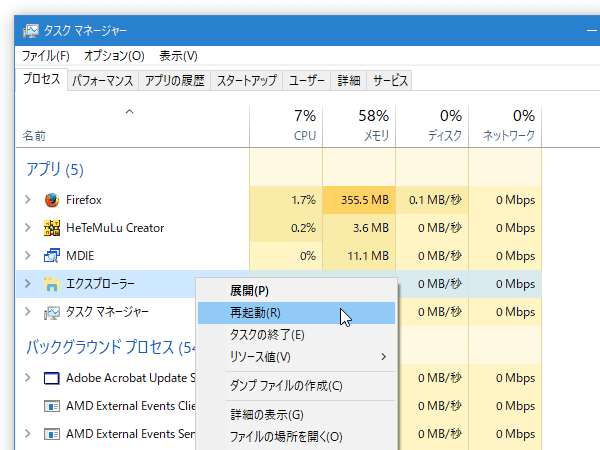Open the 表示(V) menu

178,56
